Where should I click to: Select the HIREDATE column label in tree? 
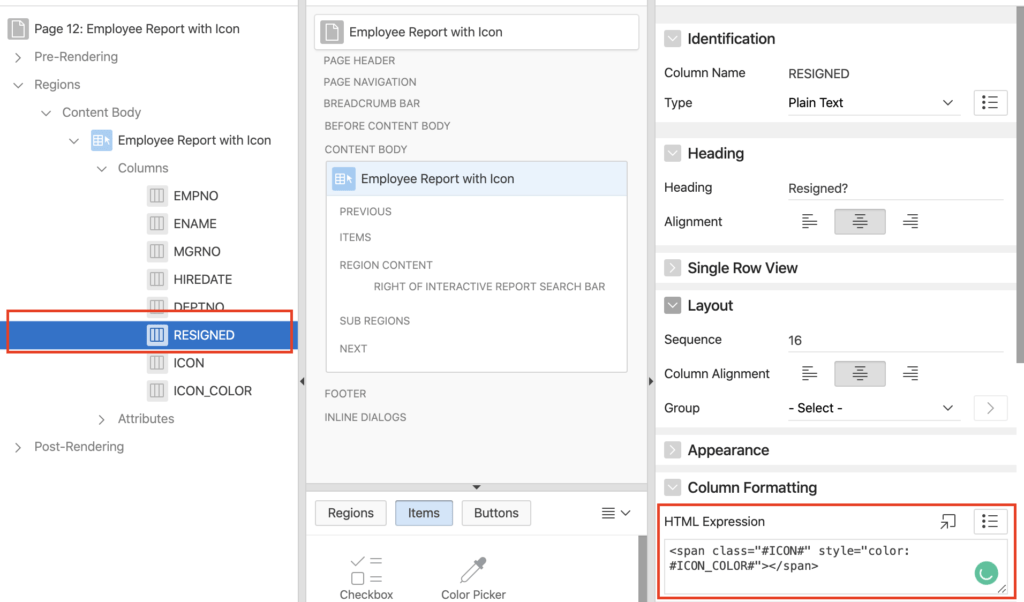click(x=202, y=279)
